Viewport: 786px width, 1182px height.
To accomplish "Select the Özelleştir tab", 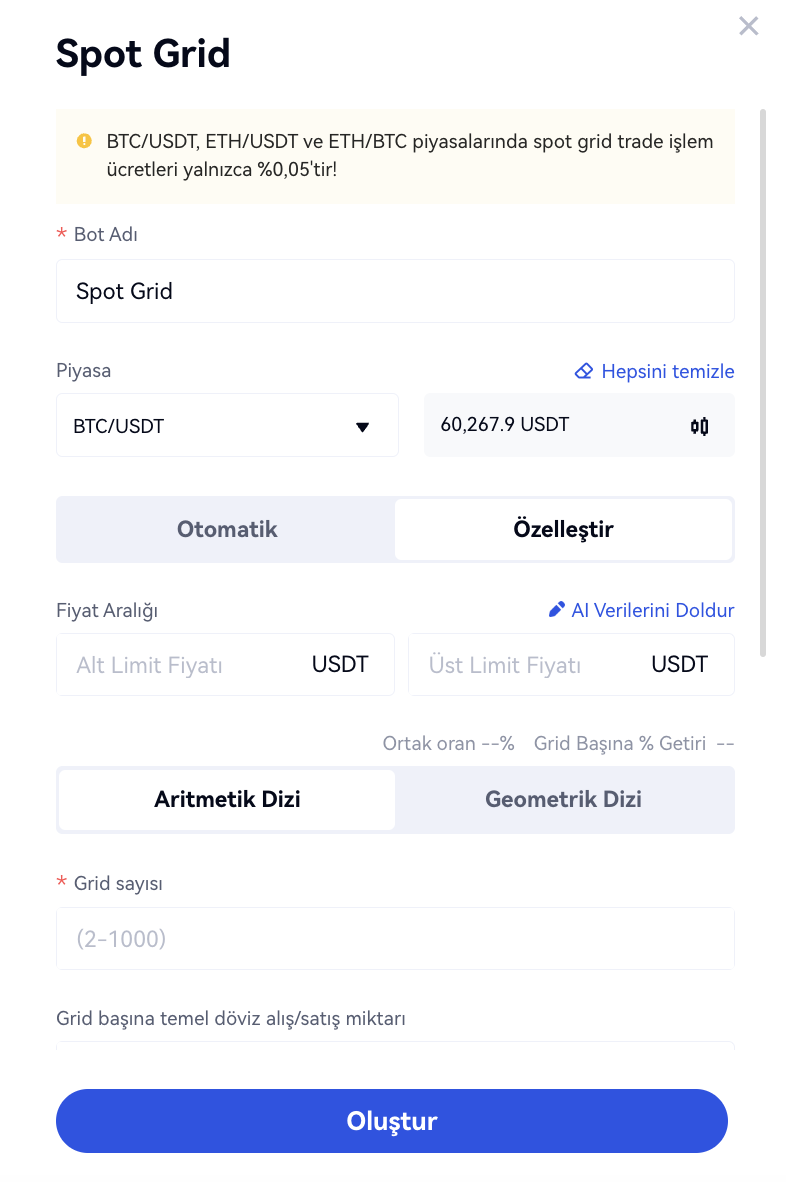I will 563,529.
